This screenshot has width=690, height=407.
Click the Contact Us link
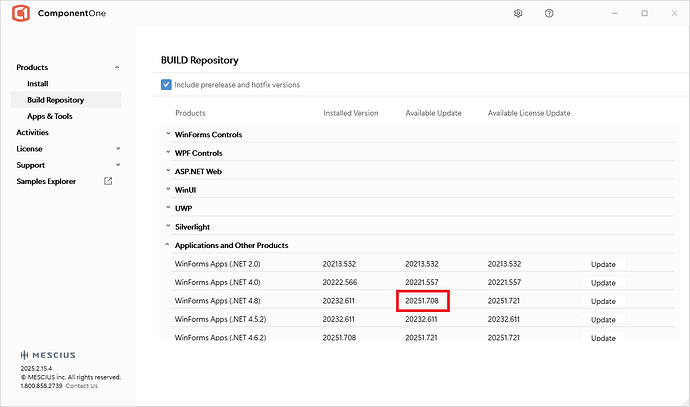[82, 386]
